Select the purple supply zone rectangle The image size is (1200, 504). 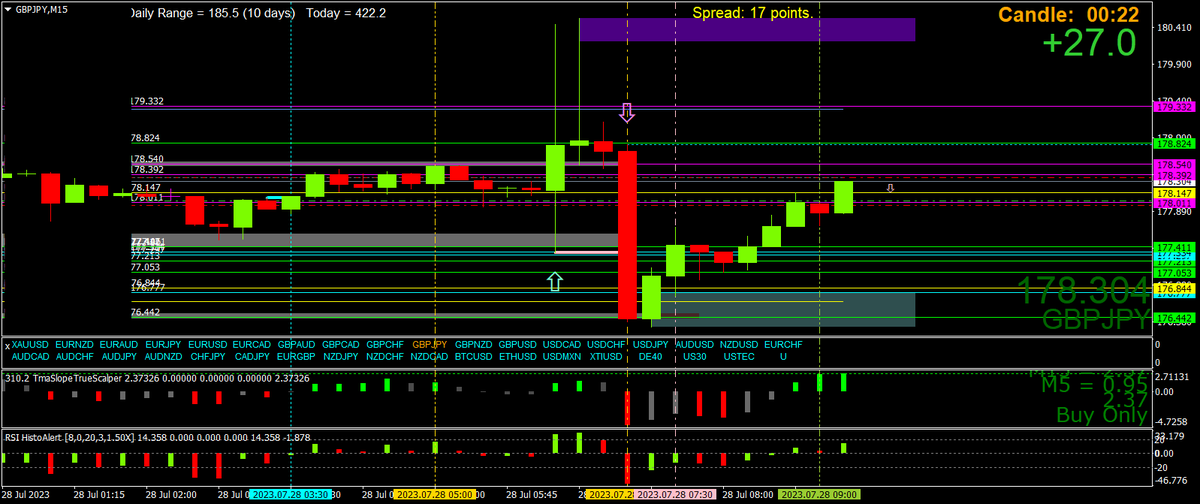click(747, 30)
